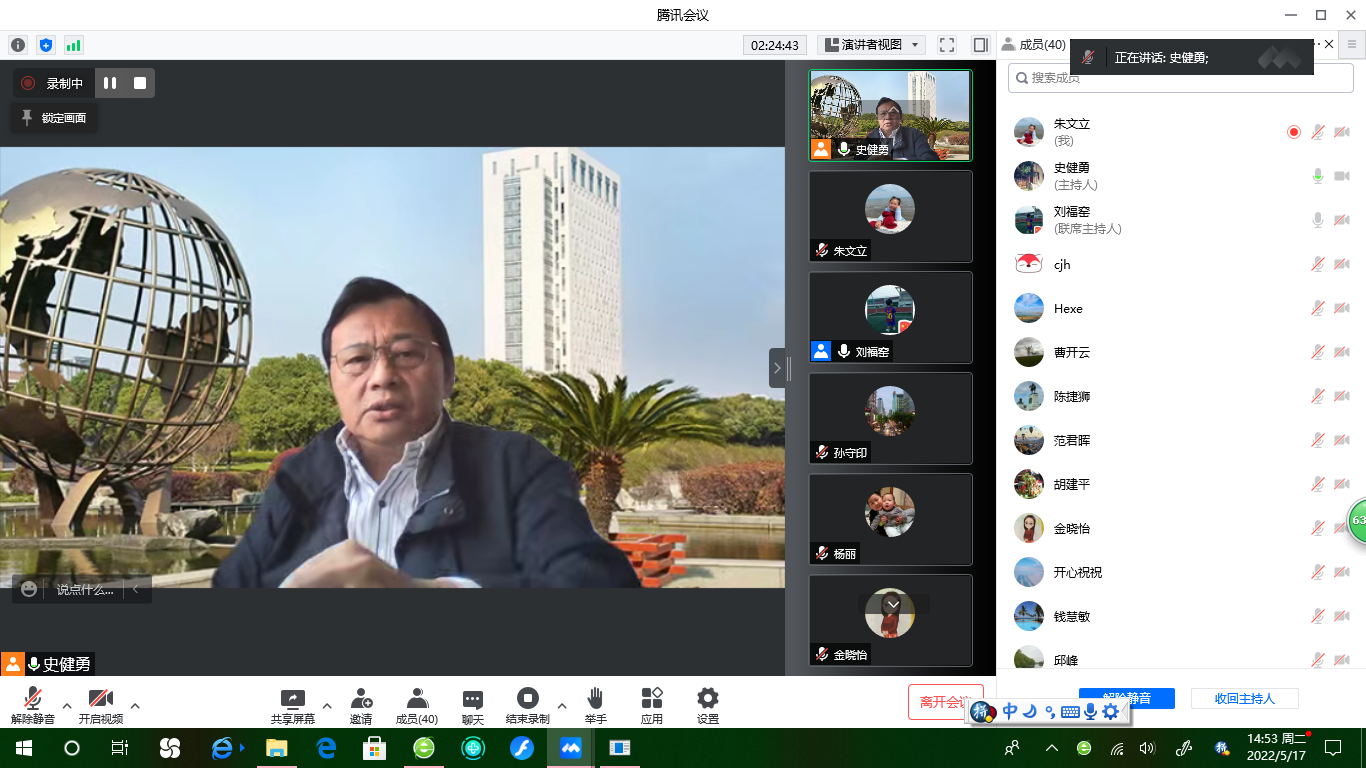Click the network signal status icon
Screen dimensions: 1366x768
(74, 45)
